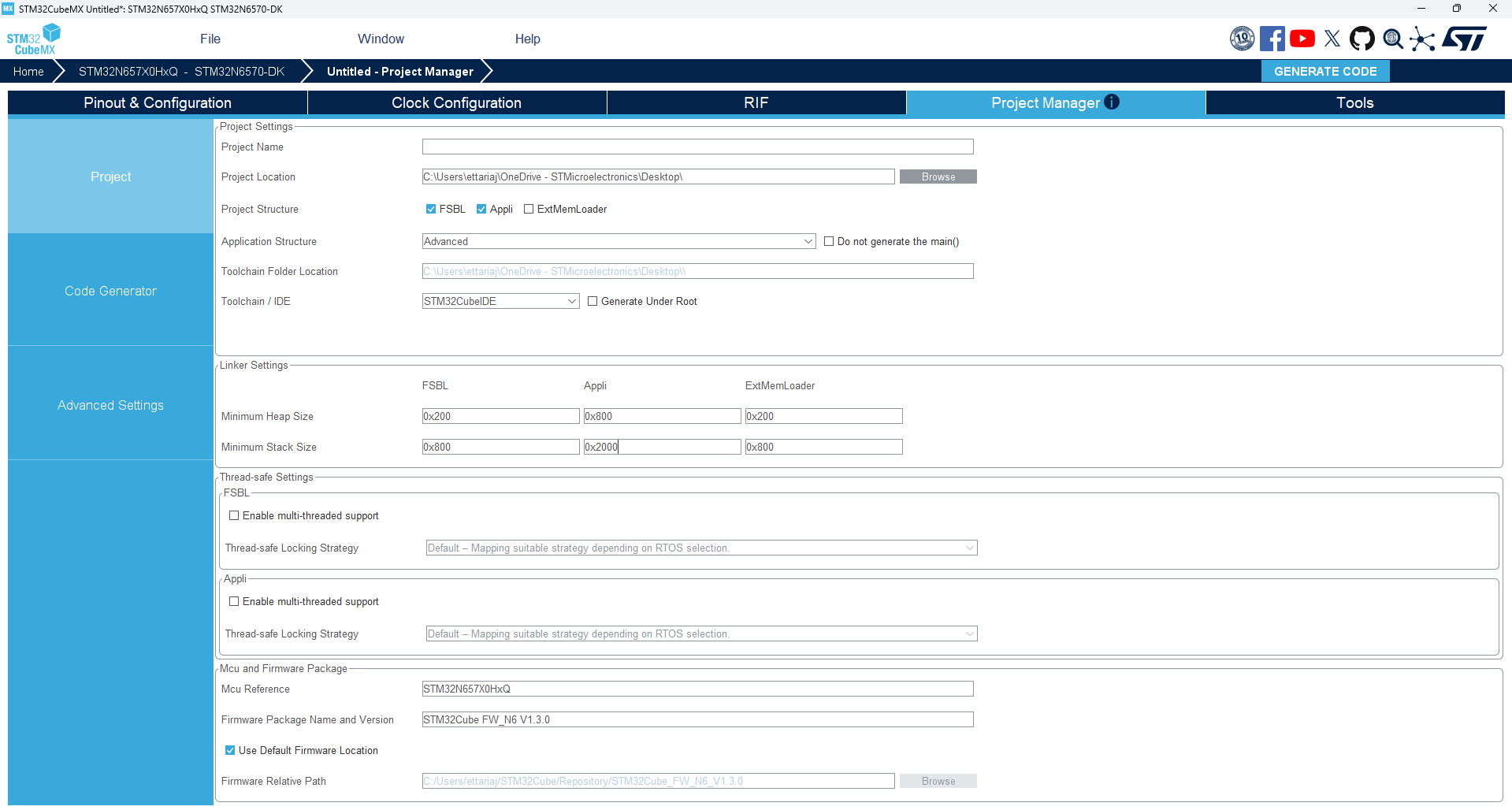Open the File menu
This screenshot has height=810, width=1512.
(210, 39)
